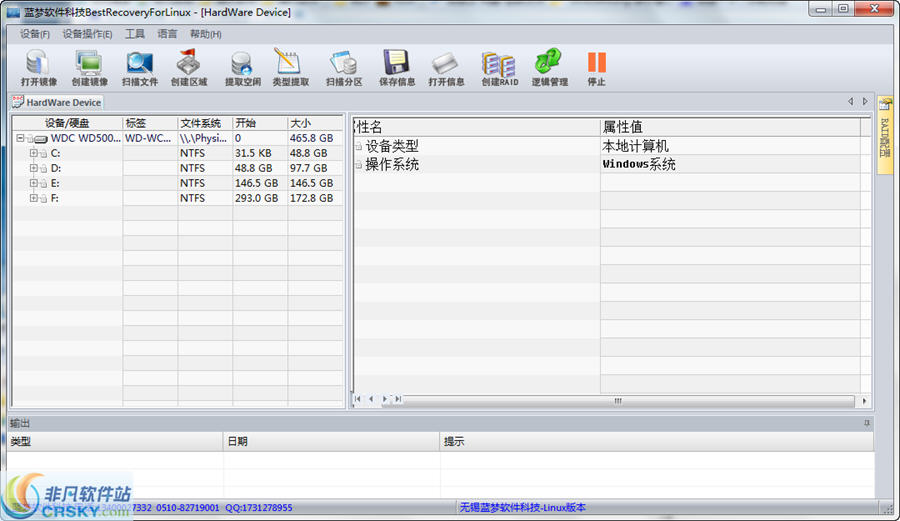Select the E: partition row
The height and width of the screenshot is (521, 900).
tap(178, 183)
